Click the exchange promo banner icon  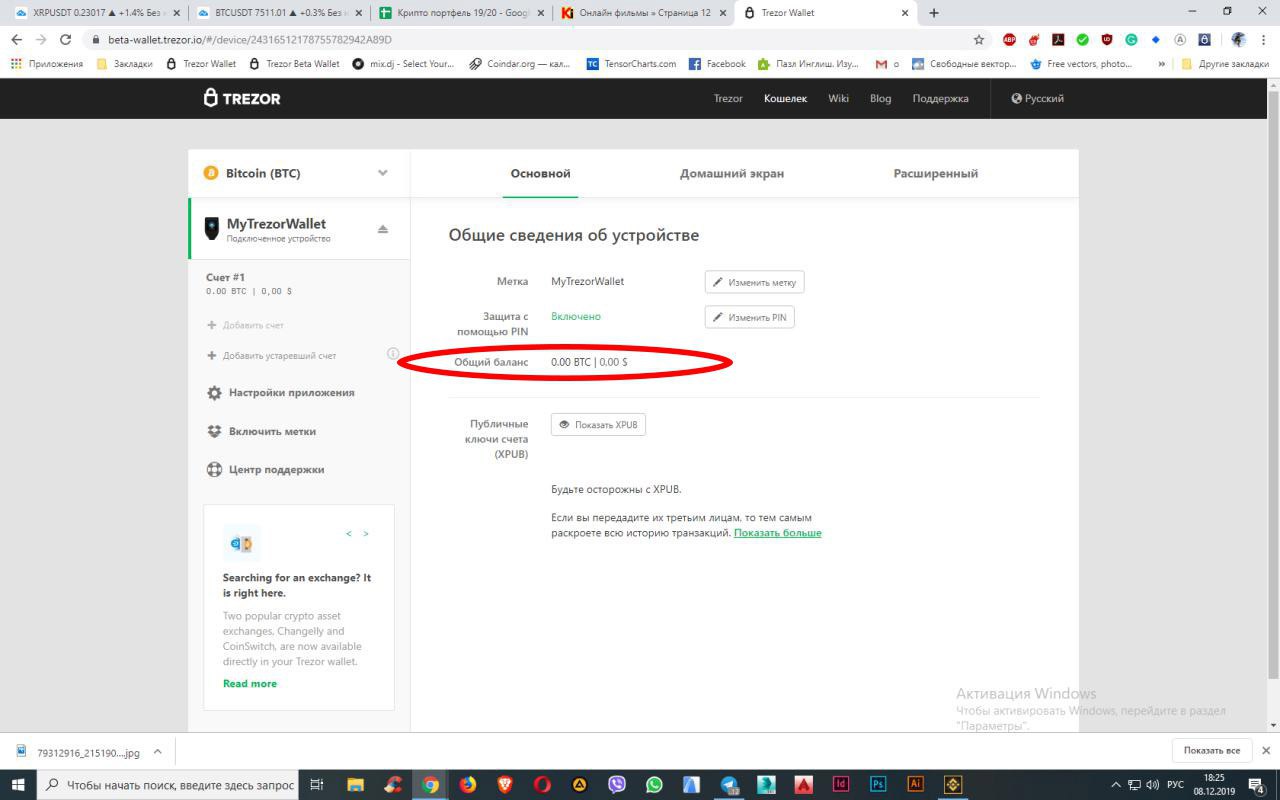click(x=241, y=543)
